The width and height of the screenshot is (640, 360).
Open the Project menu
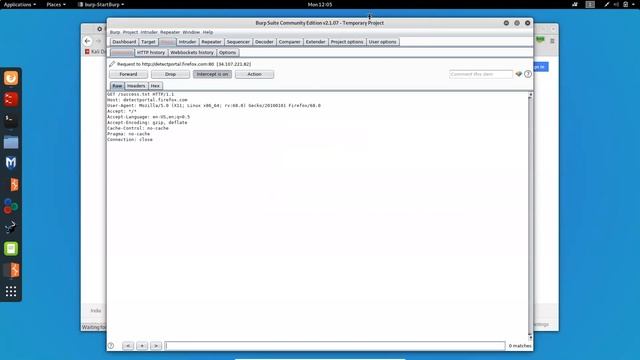[130, 32]
